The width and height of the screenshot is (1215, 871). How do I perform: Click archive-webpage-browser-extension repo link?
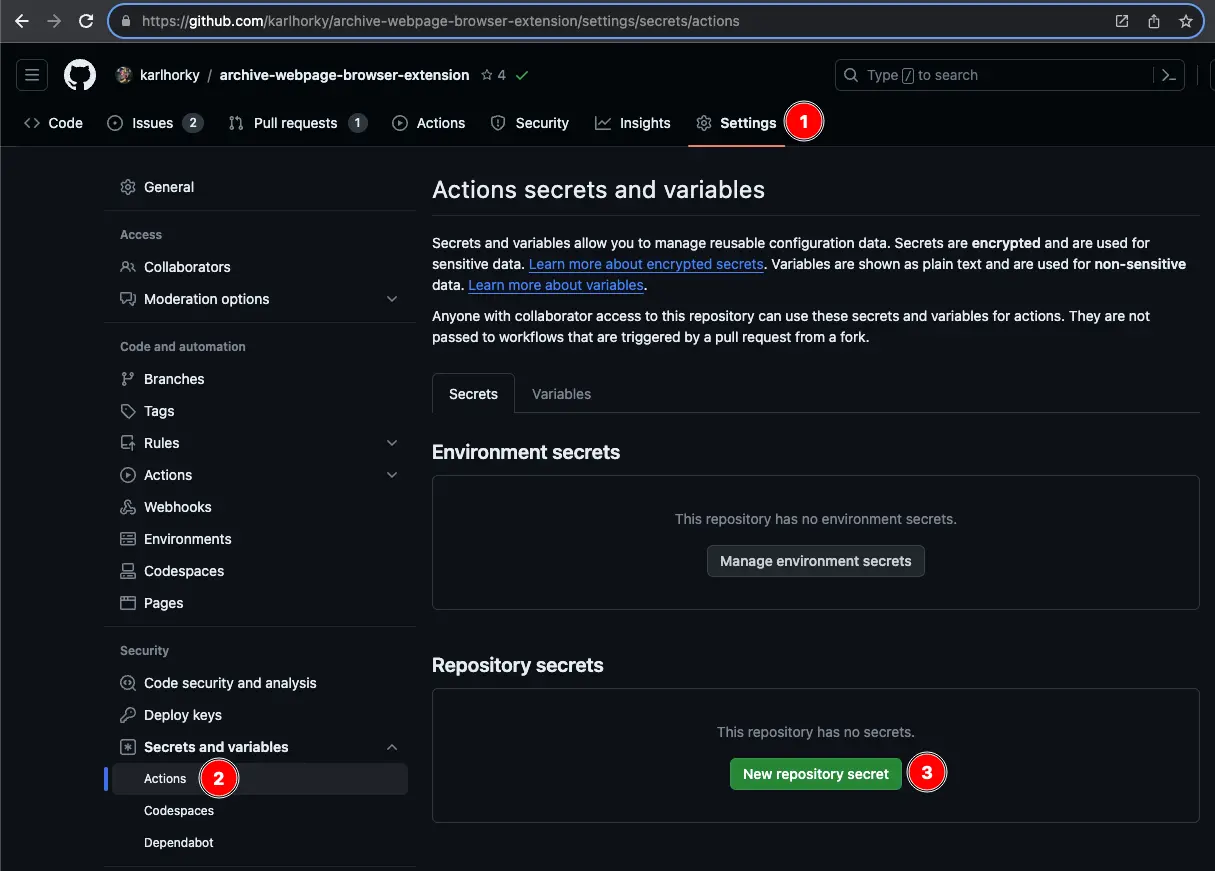(344, 75)
